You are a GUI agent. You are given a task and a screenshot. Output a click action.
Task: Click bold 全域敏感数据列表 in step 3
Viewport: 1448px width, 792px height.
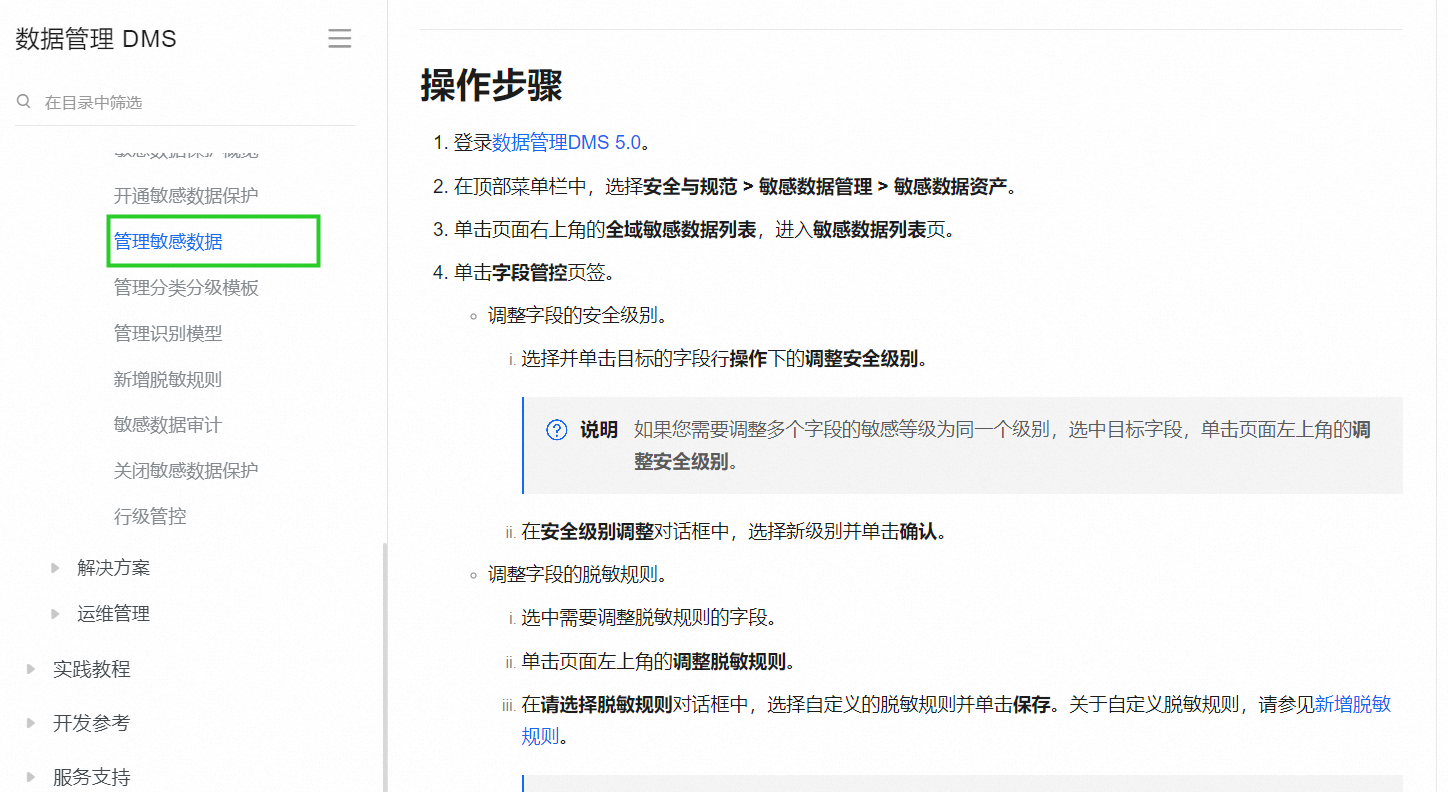681,229
